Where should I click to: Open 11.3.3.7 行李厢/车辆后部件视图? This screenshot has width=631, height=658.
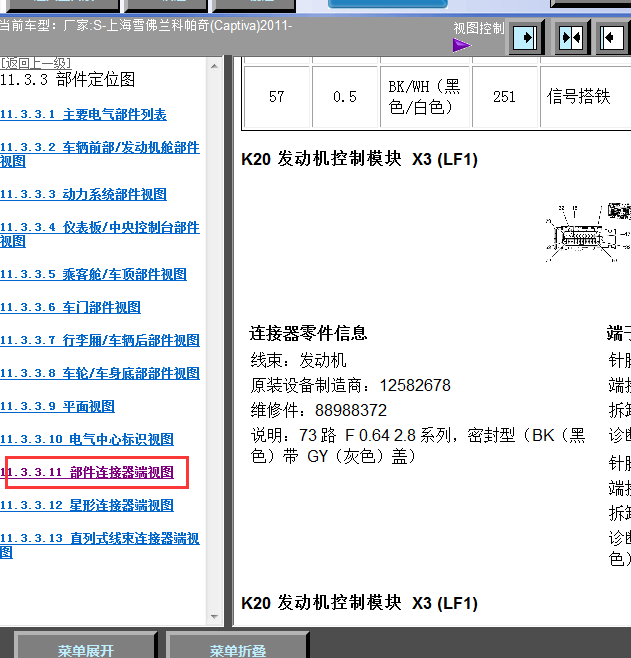[x=100, y=340]
